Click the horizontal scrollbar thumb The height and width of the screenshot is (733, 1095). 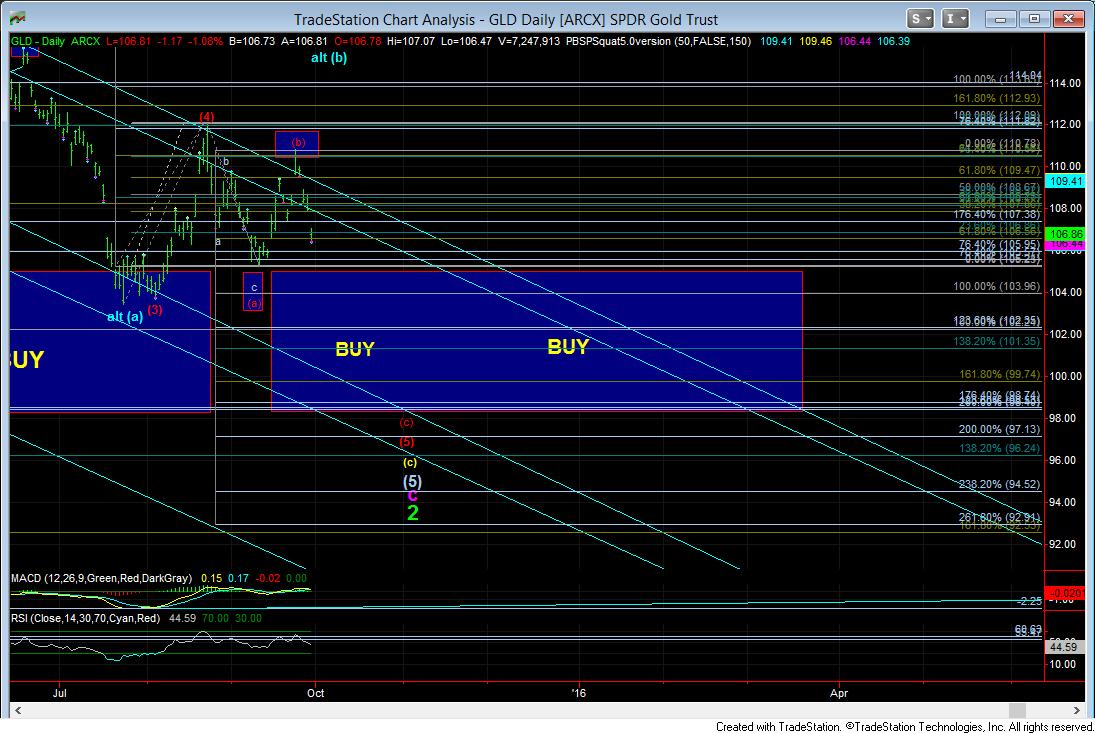point(1017,710)
